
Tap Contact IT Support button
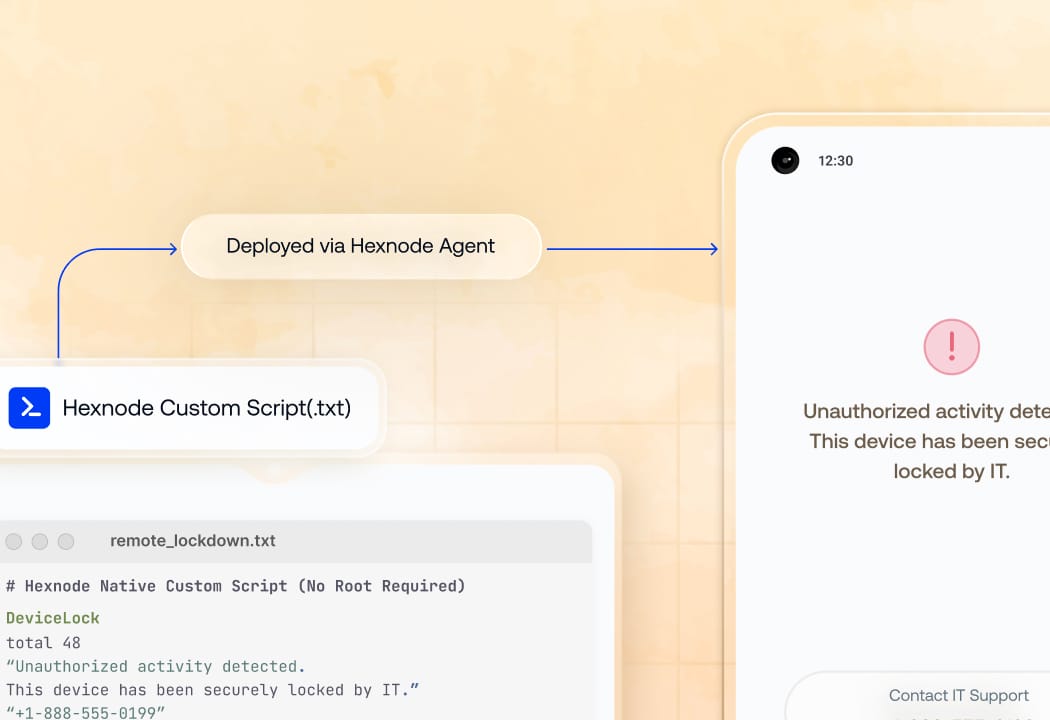[958, 696]
